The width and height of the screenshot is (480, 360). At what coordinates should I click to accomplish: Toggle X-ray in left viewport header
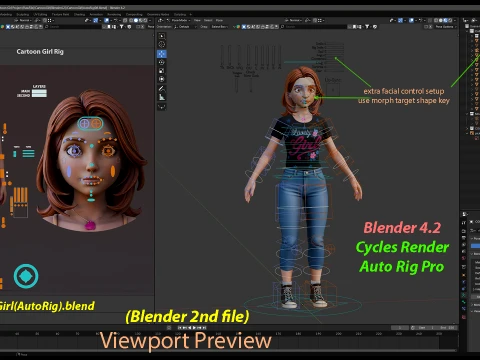tap(125, 20)
